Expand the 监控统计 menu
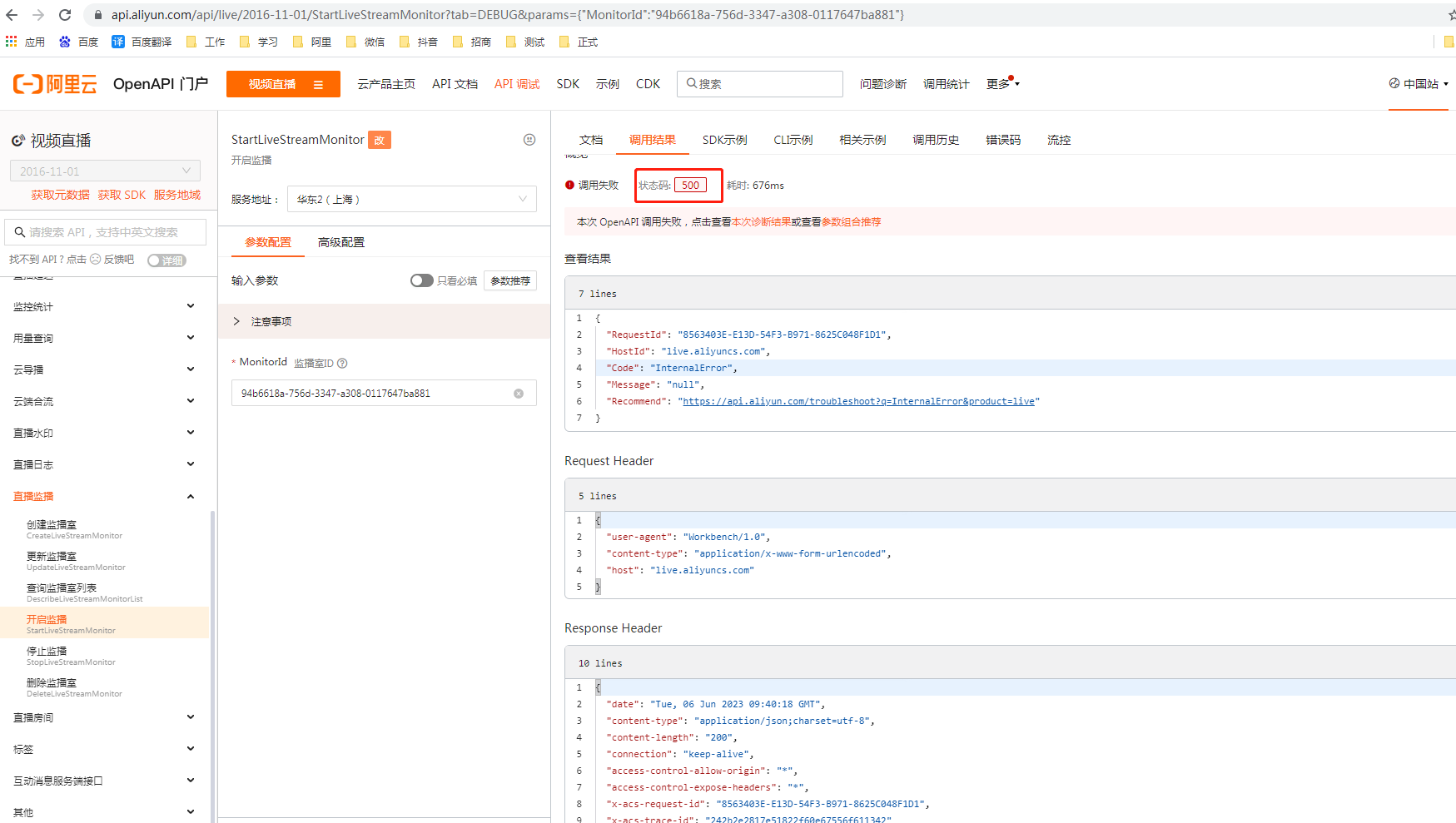This screenshot has width=1456, height=823. [104, 306]
